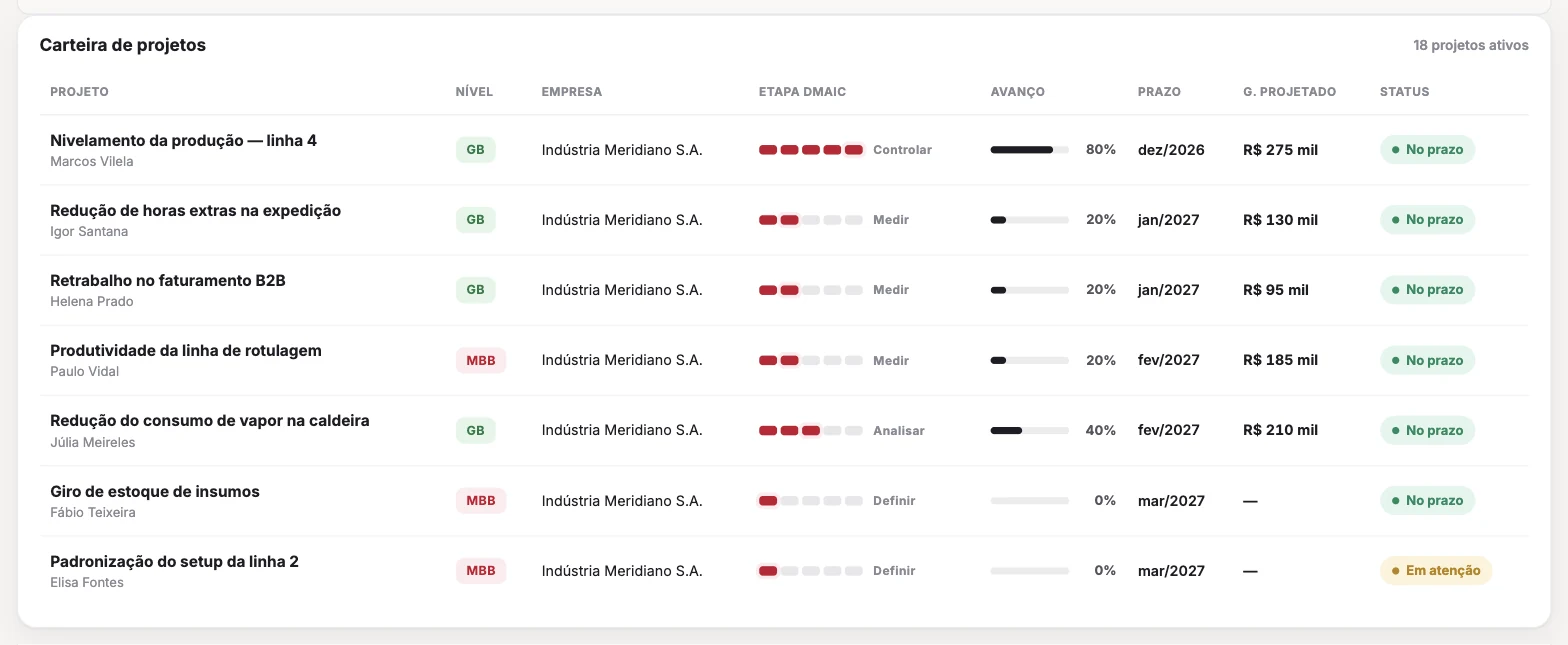Click the ETAPA DMAIC column header
1568x645 pixels.
(802, 92)
